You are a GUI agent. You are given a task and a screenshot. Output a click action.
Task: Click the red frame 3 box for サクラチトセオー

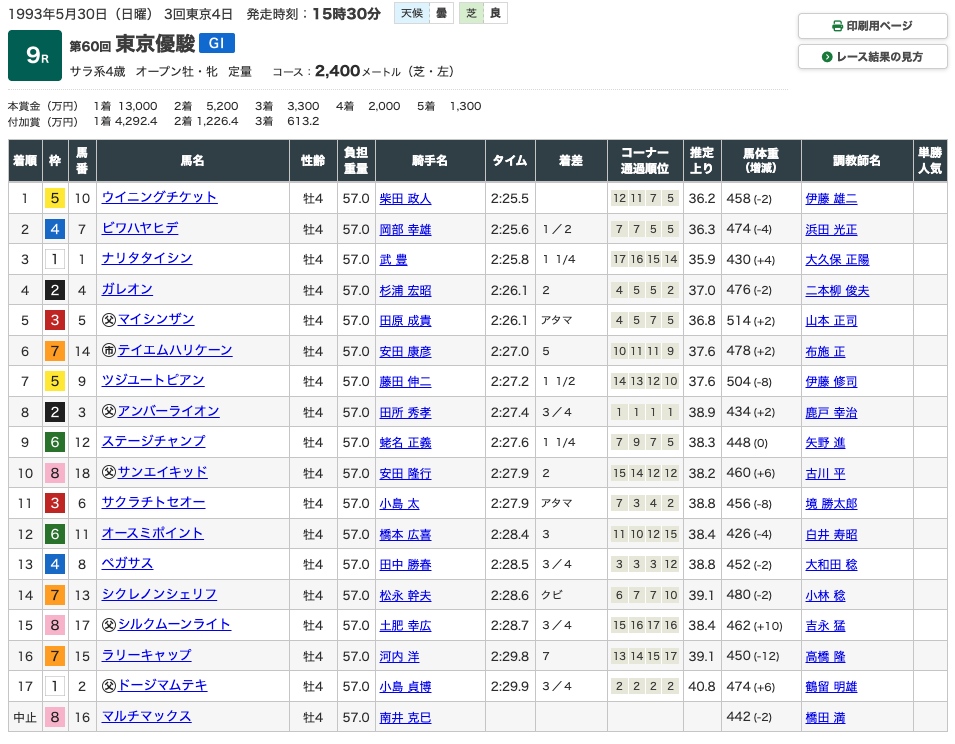(x=53, y=504)
